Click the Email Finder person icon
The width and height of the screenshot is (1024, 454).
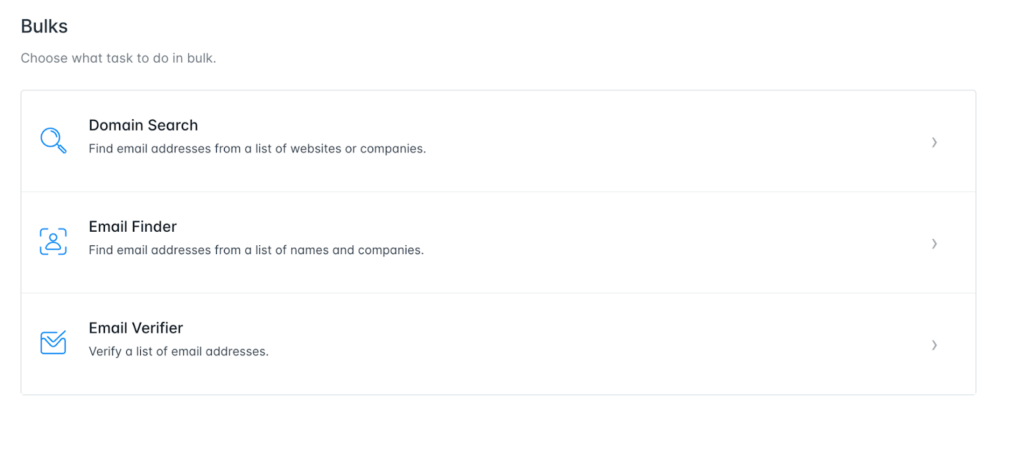[x=53, y=241]
